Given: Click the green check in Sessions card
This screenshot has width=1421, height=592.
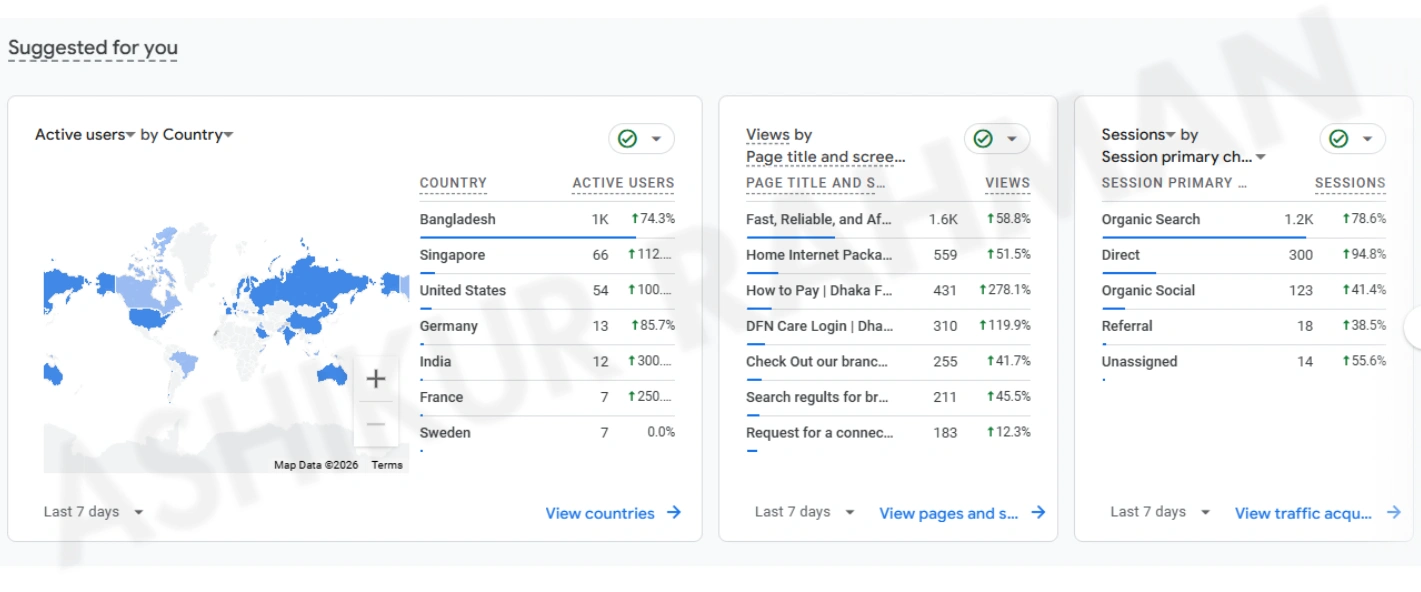Looking at the screenshot, I should pos(1339,139).
